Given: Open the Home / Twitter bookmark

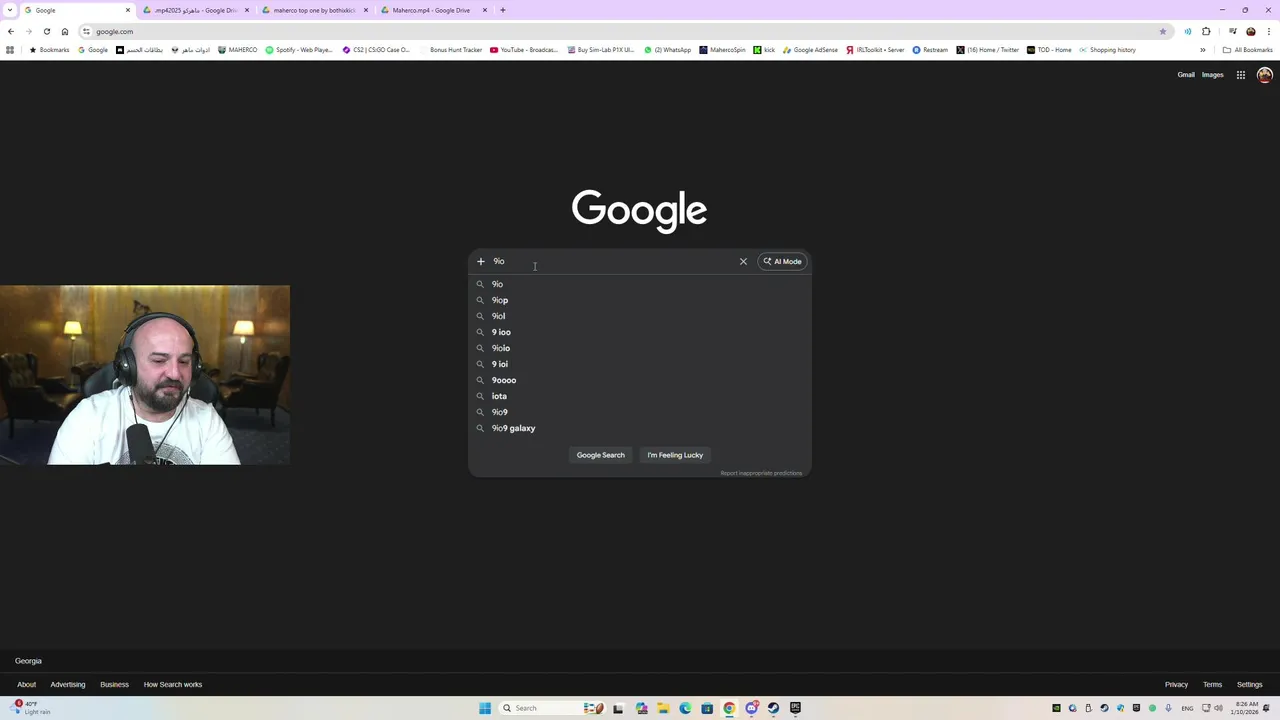Looking at the screenshot, I should [x=987, y=50].
